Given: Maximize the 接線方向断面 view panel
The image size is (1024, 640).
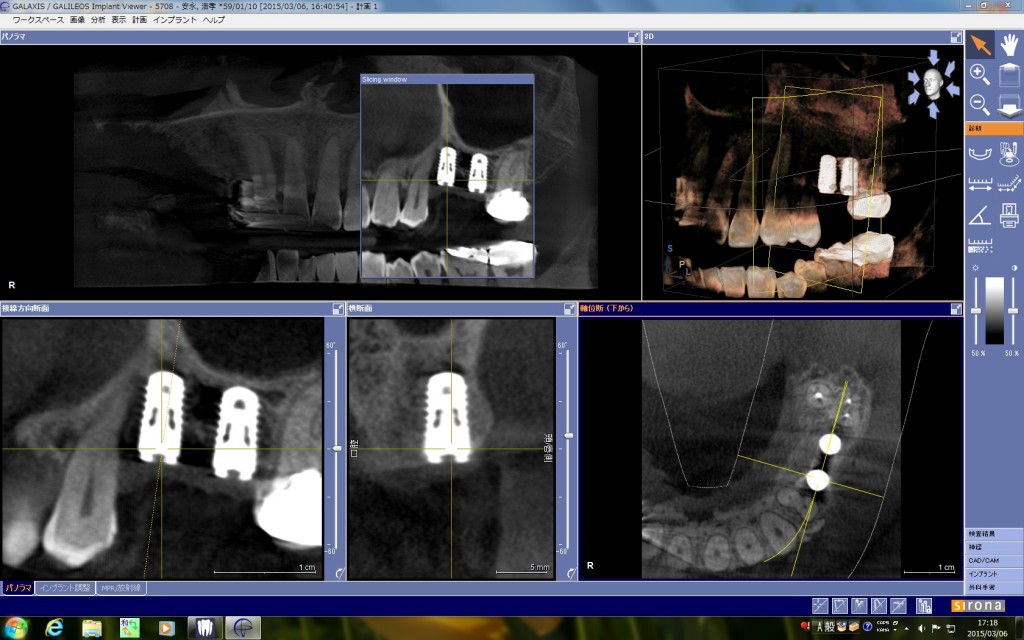Looking at the screenshot, I should (338, 309).
